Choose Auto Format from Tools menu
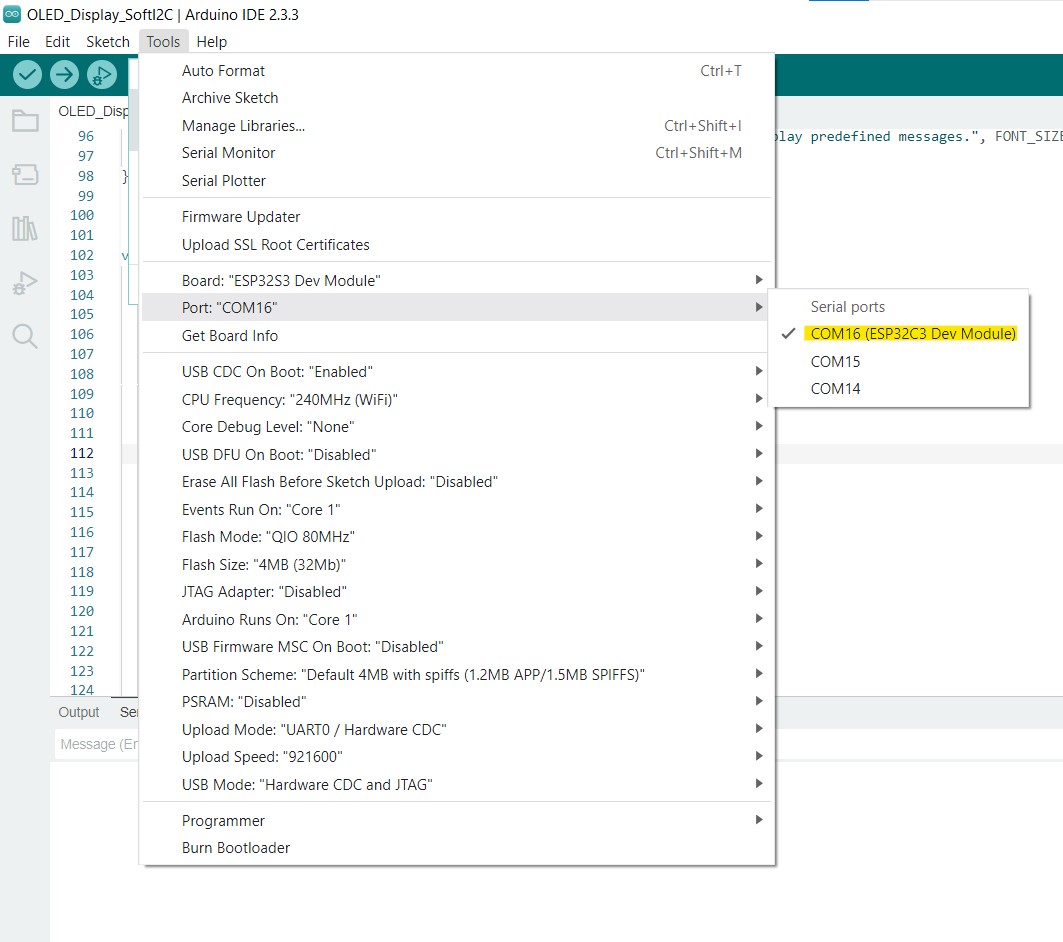The image size is (1063, 942). (457, 71)
